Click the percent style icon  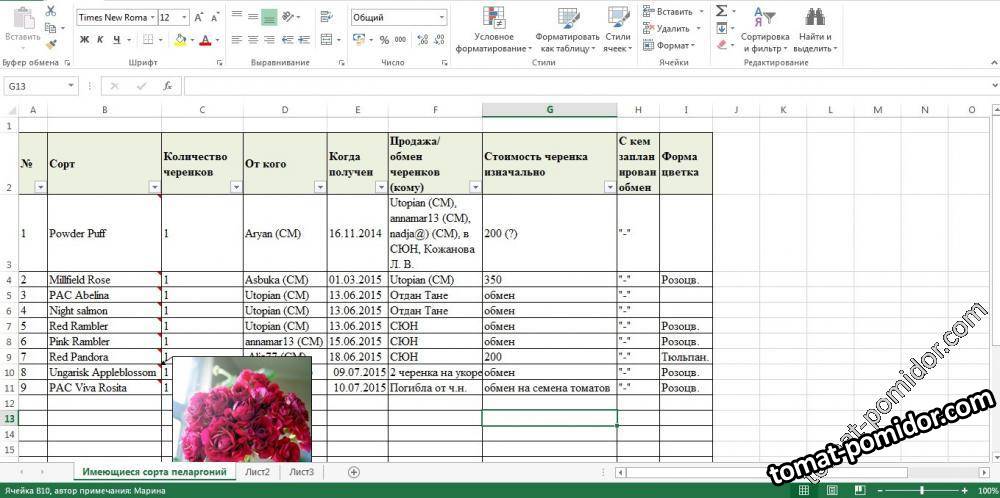pos(384,40)
